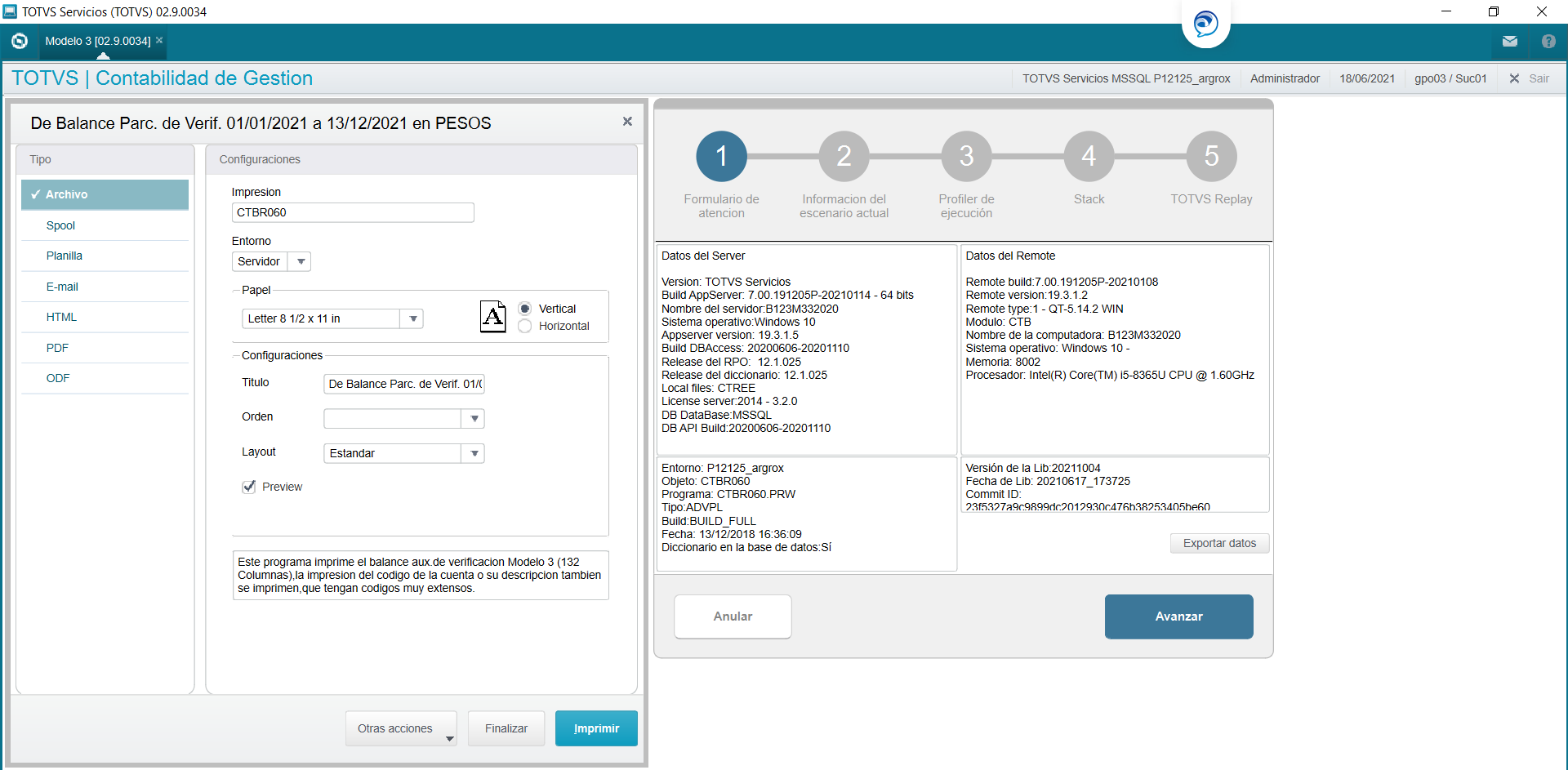The height and width of the screenshot is (770, 1568).
Task: Click the Datos del Remote heading
Action: click(1010, 256)
